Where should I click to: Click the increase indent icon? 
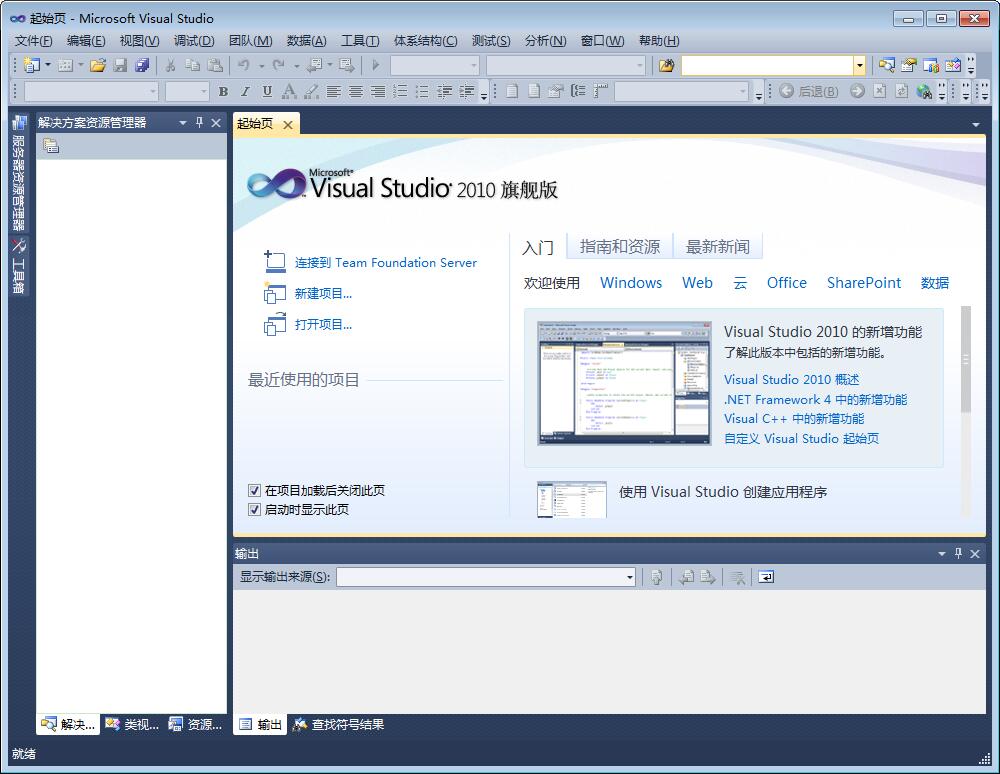click(467, 92)
